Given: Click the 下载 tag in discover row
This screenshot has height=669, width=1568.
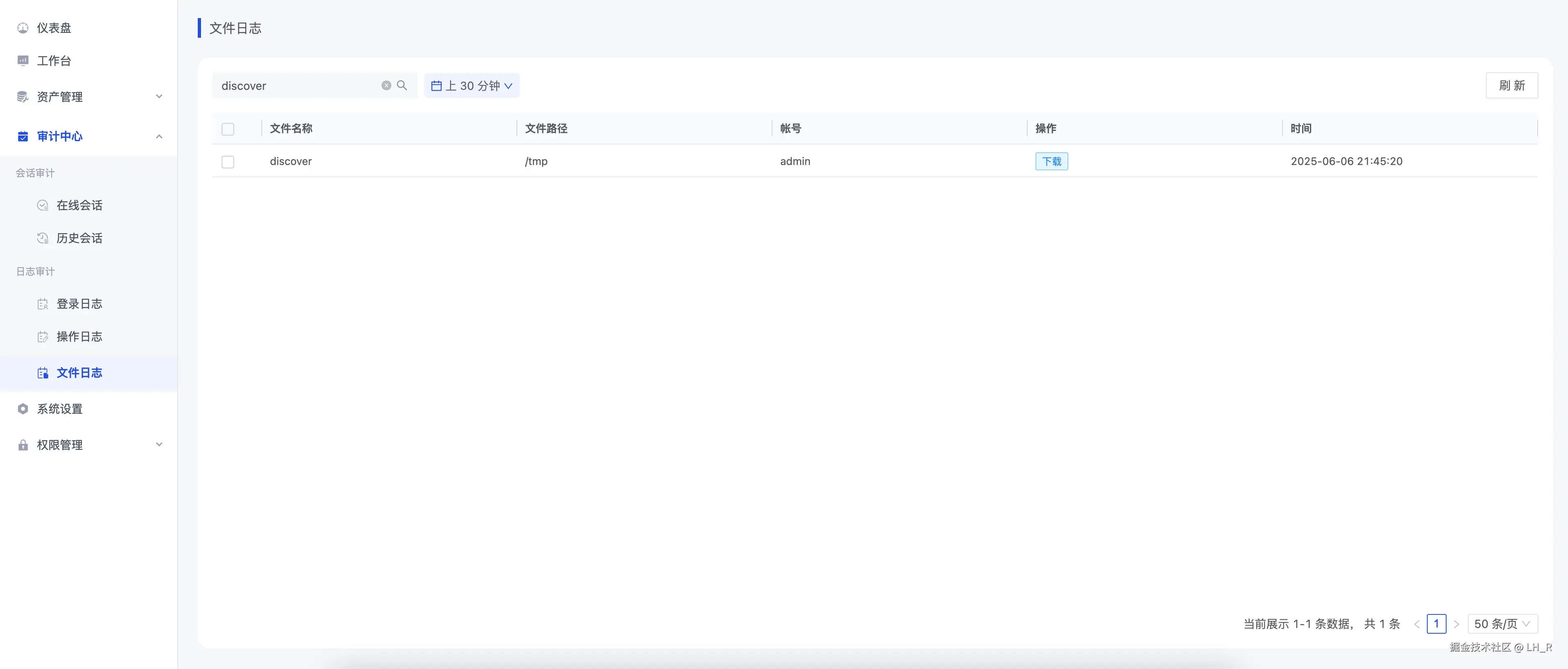Looking at the screenshot, I should (x=1051, y=161).
